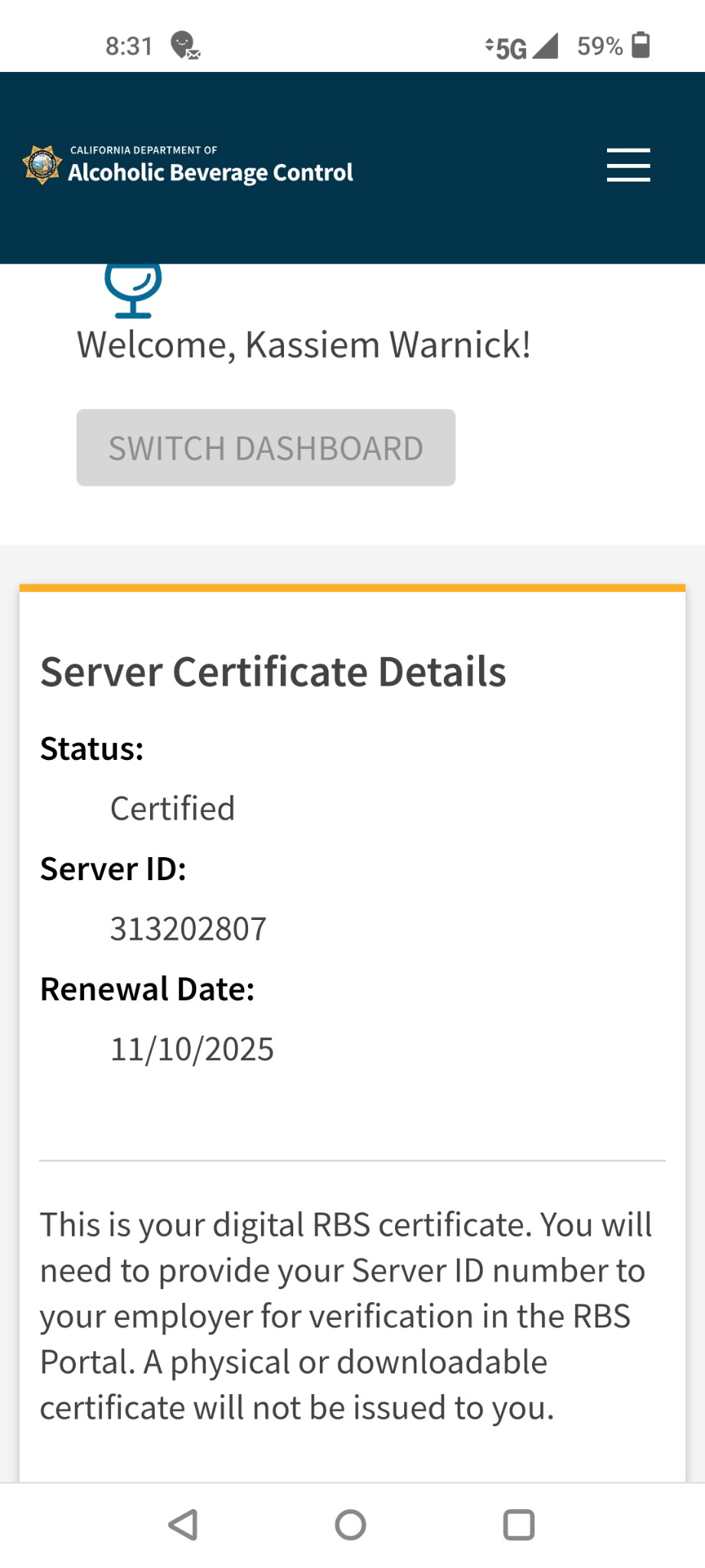Tap the Android home circle button
Screen dimensions: 705x1568
point(351,1524)
